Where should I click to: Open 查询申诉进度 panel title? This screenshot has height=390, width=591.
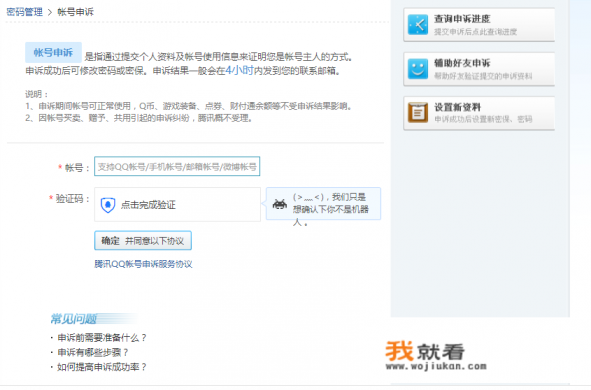coord(462,19)
